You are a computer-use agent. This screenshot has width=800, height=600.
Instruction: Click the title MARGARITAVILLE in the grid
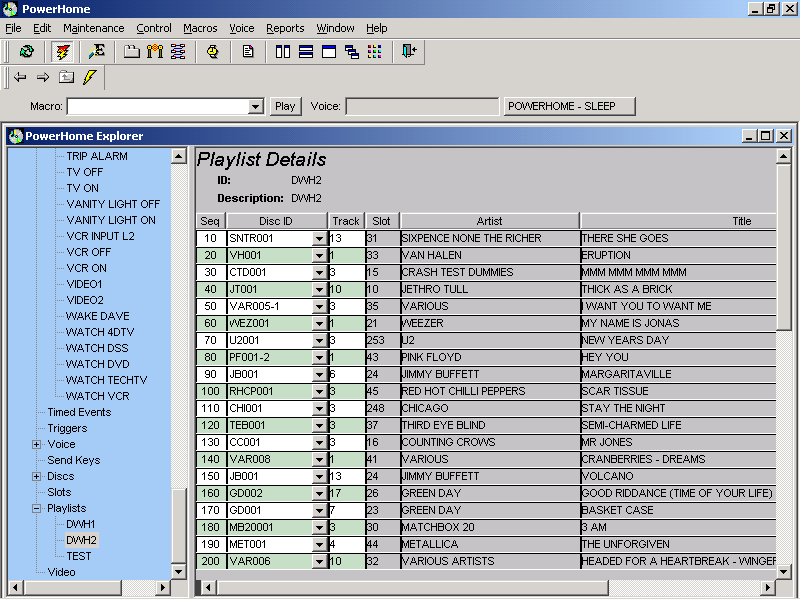coord(627,374)
